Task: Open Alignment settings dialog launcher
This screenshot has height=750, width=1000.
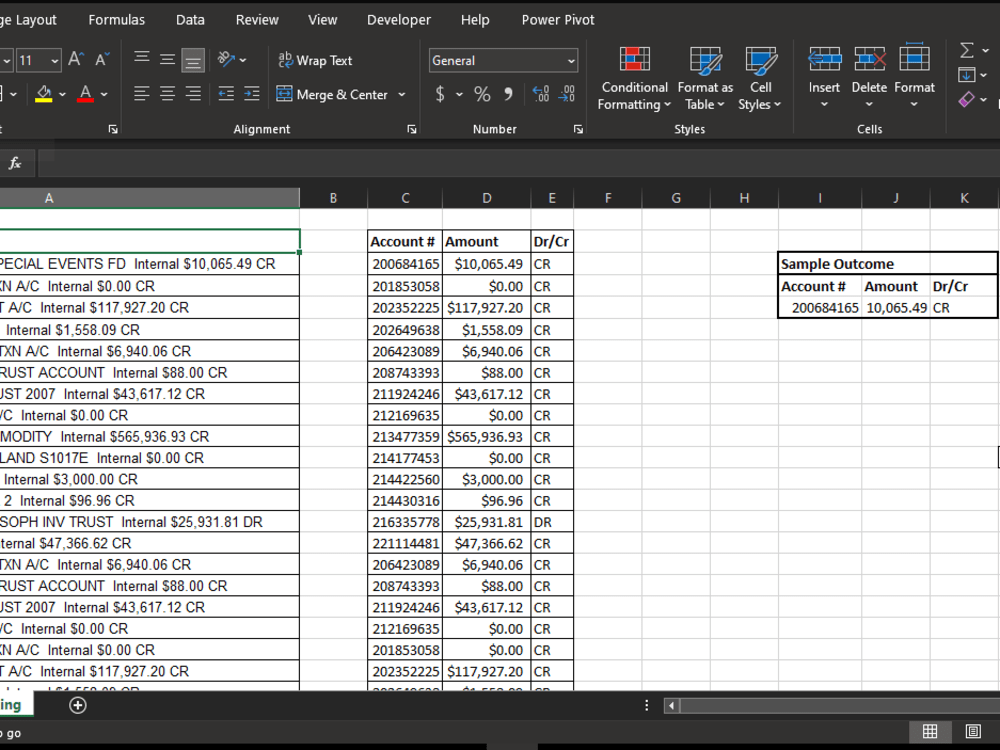Action: pyautogui.click(x=412, y=129)
